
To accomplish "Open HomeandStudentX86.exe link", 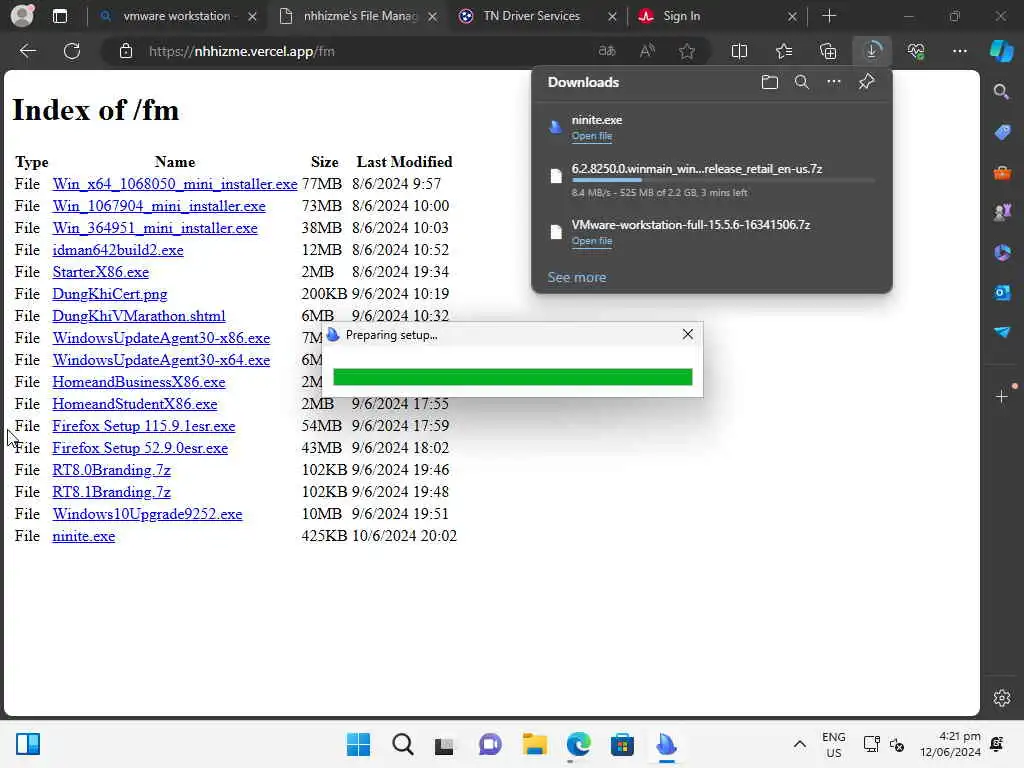I will (135, 404).
